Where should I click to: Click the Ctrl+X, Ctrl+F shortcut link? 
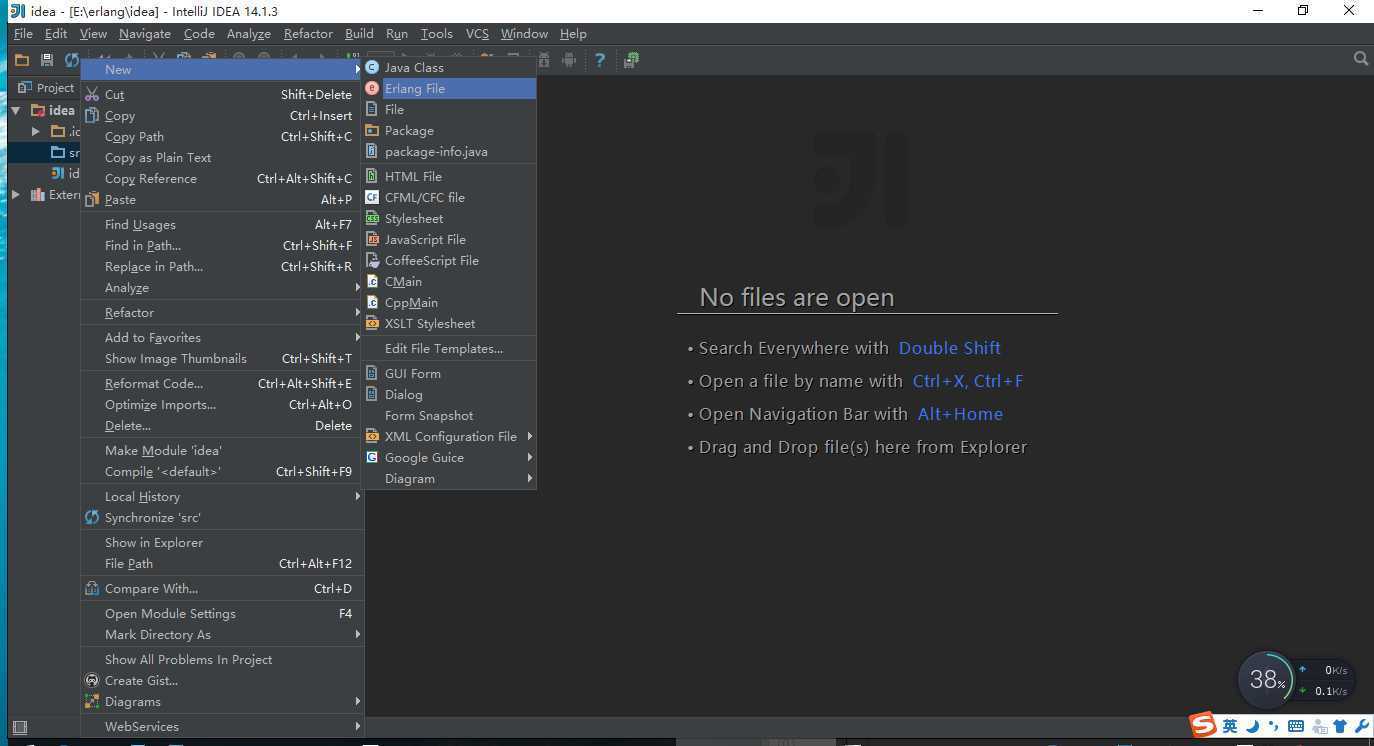coord(968,381)
